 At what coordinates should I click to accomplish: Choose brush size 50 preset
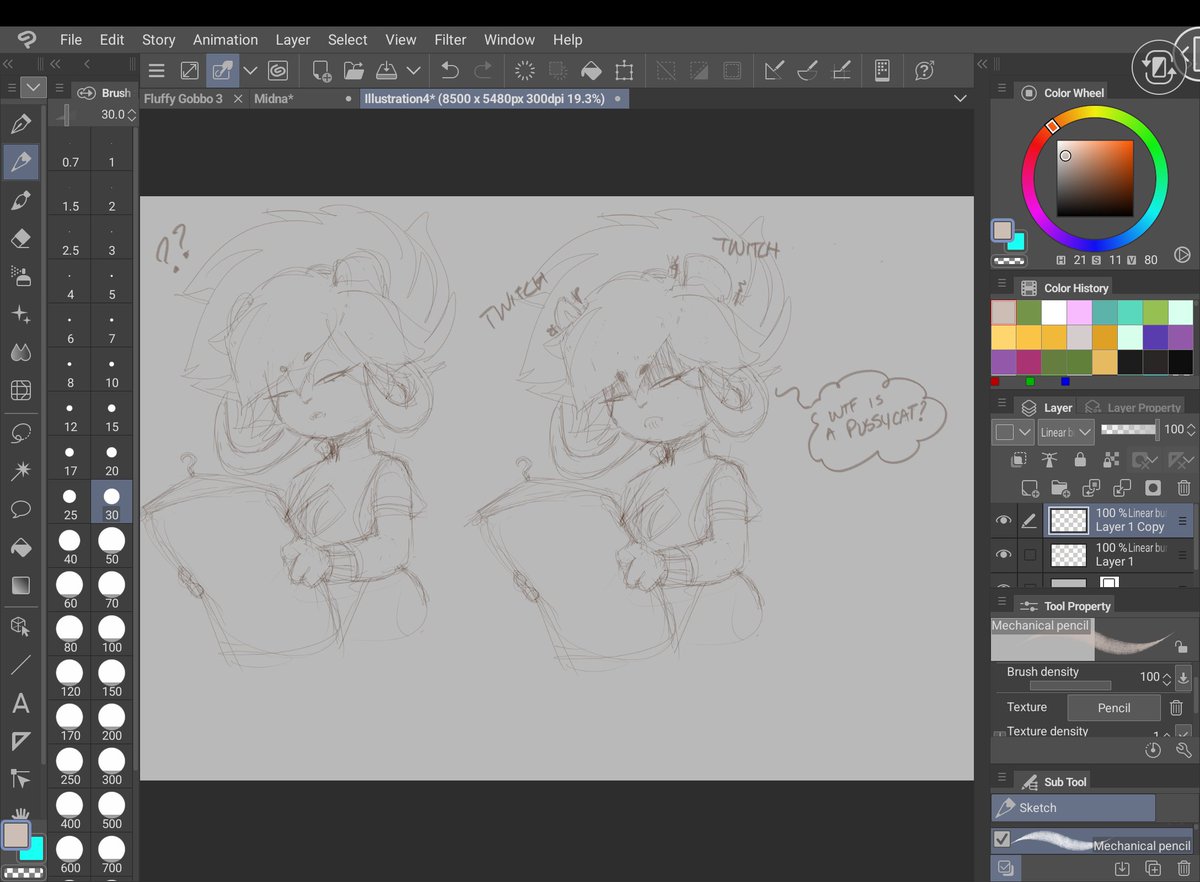tap(112, 545)
